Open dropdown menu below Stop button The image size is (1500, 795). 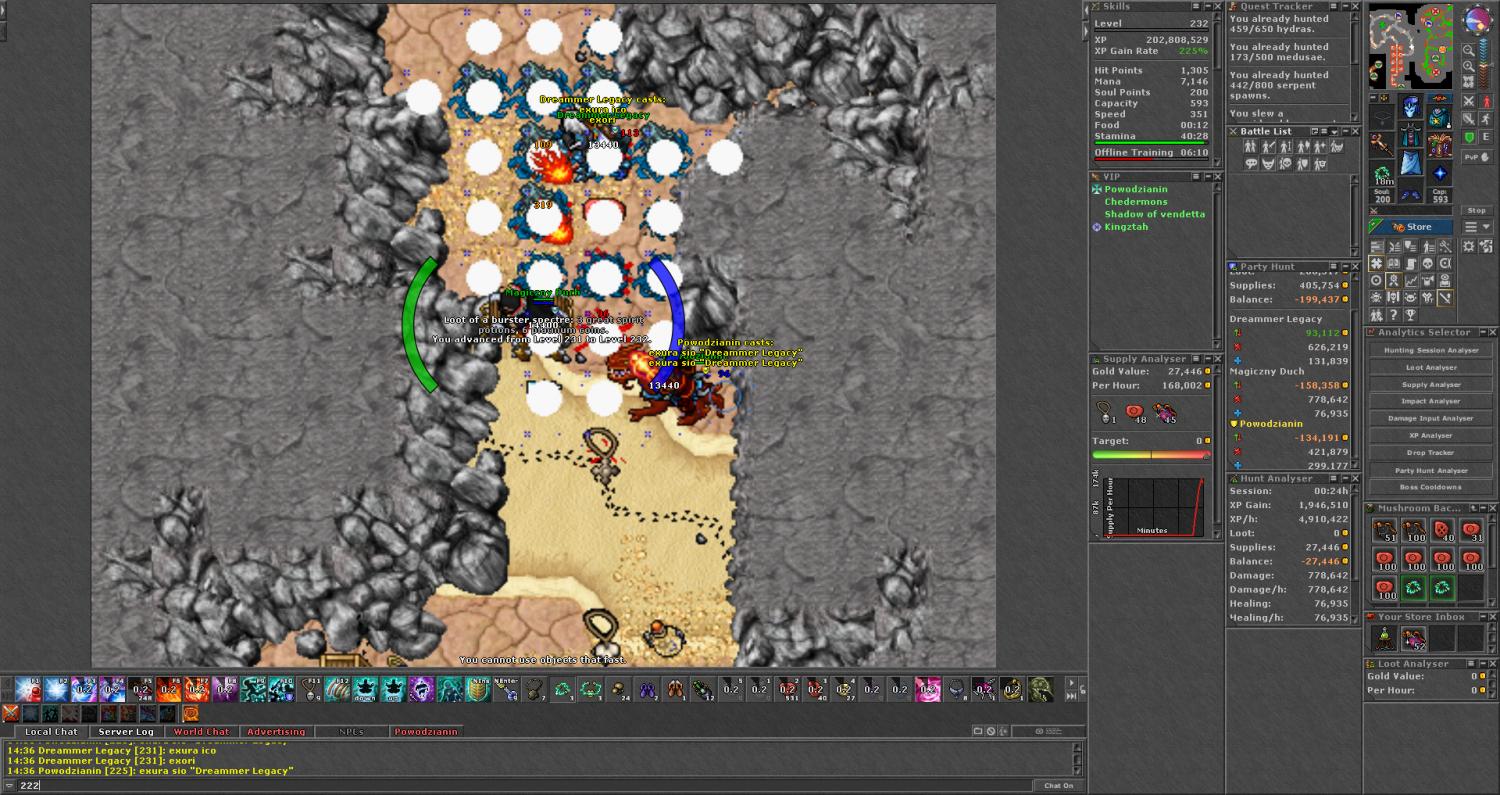click(1477, 227)
